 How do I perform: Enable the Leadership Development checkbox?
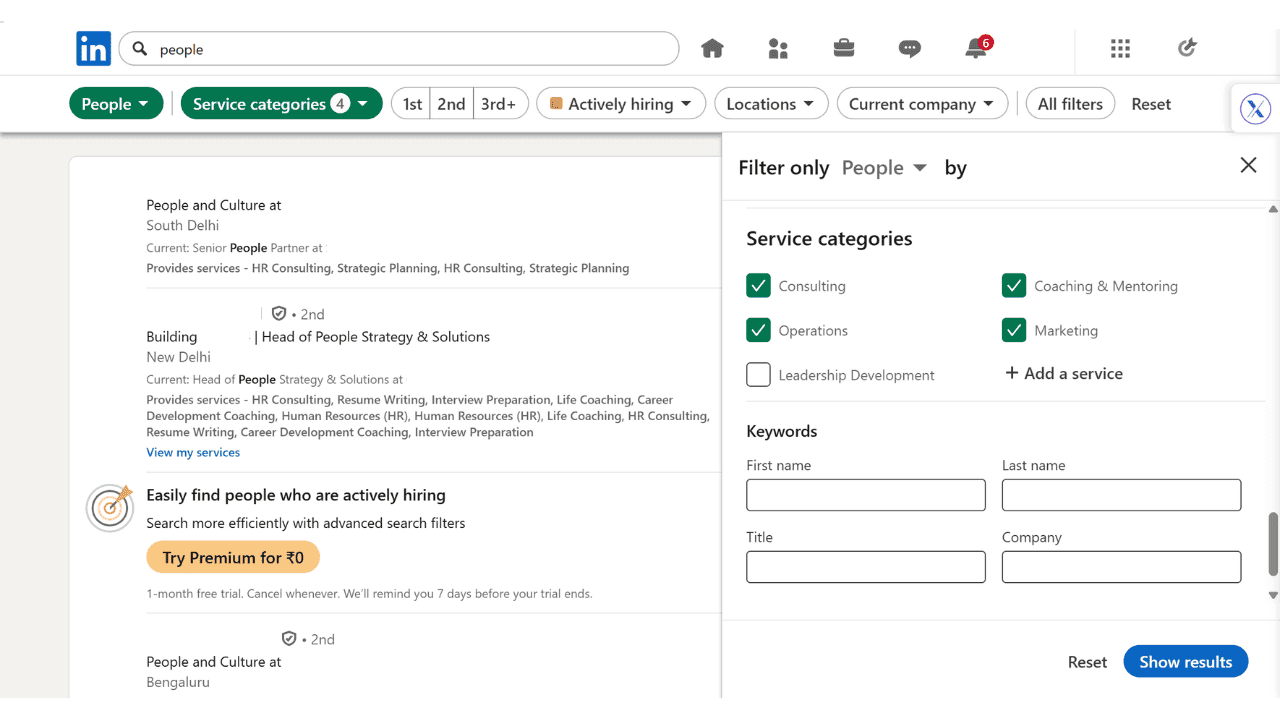[x=759, y=375]
